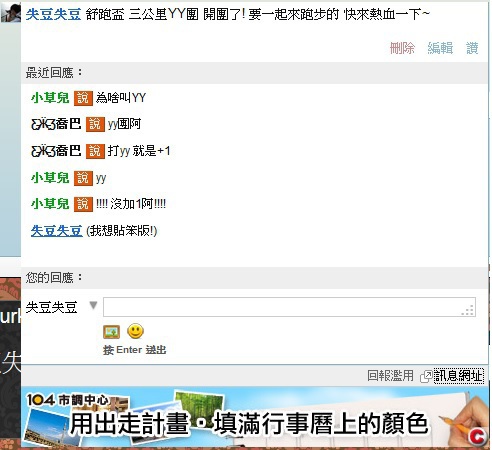Open the smiley emoticon picker

tap(135, 331)
